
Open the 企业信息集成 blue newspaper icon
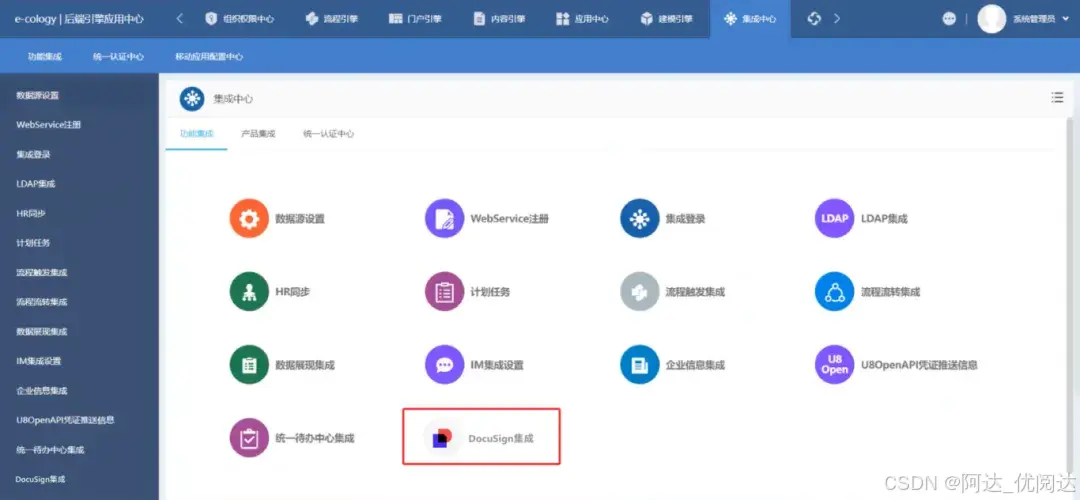[x=640, y=364]
